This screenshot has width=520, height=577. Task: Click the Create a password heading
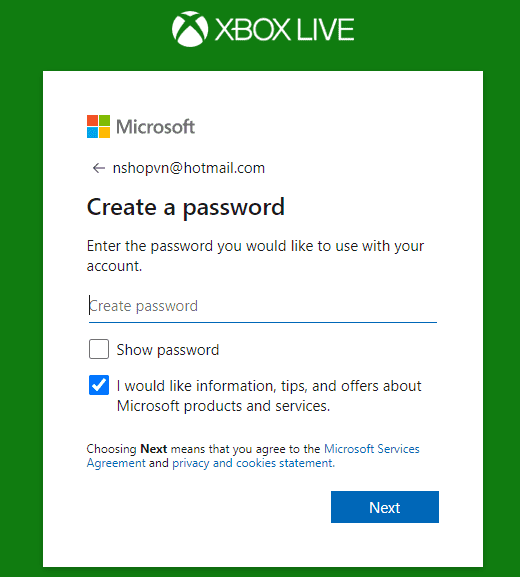186,207
